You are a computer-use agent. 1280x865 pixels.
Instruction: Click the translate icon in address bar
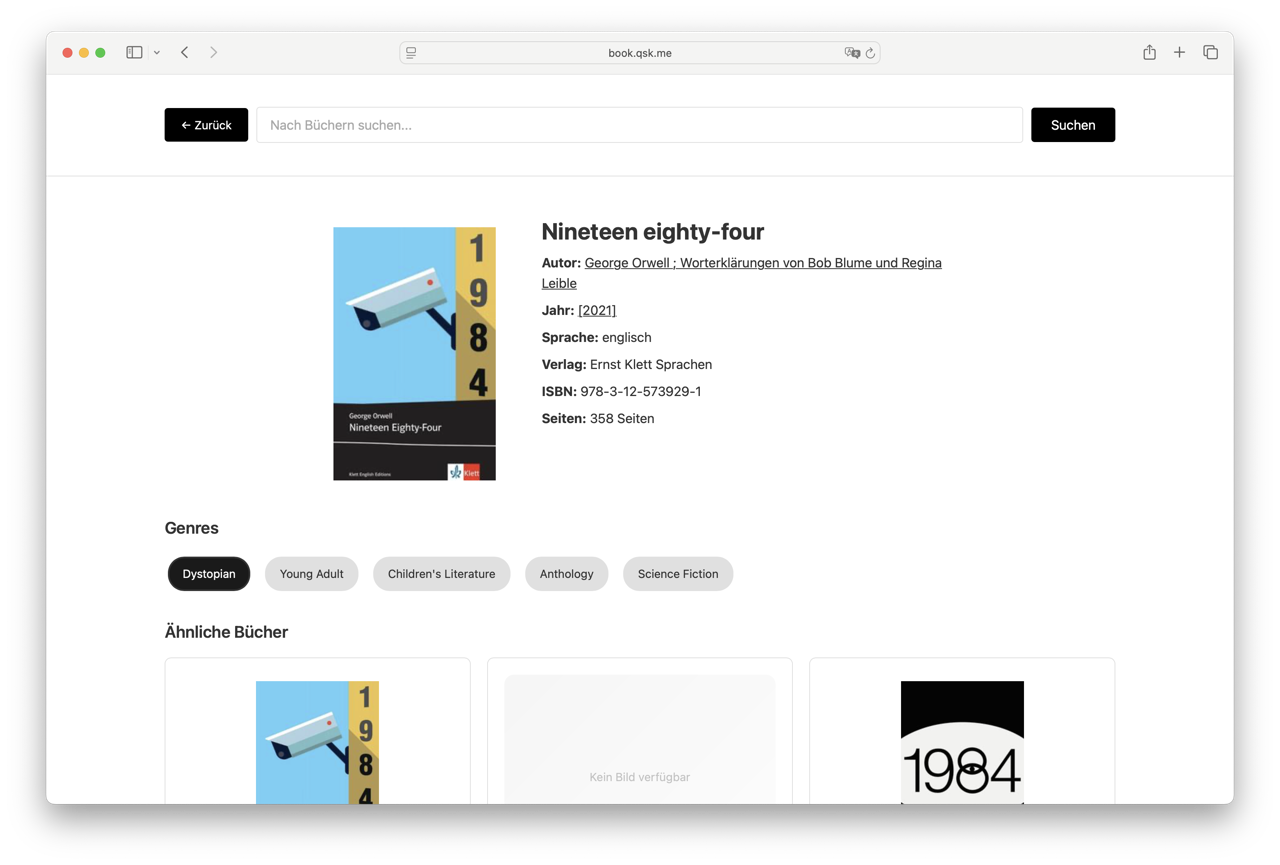pyautogui.click(x=851, y=53)
